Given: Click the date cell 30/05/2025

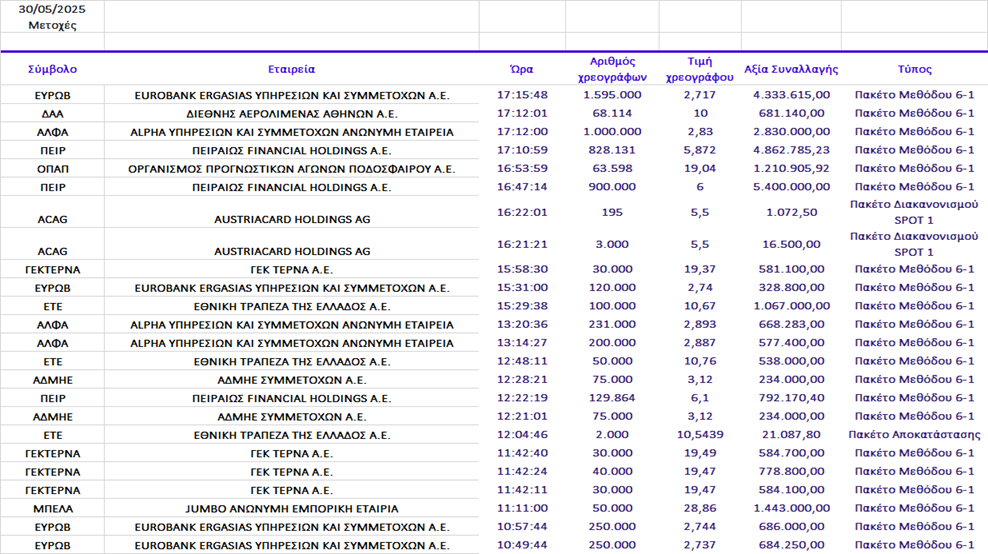Looking at the screenshot, I should pyautogui.click(x=52, y=9).
